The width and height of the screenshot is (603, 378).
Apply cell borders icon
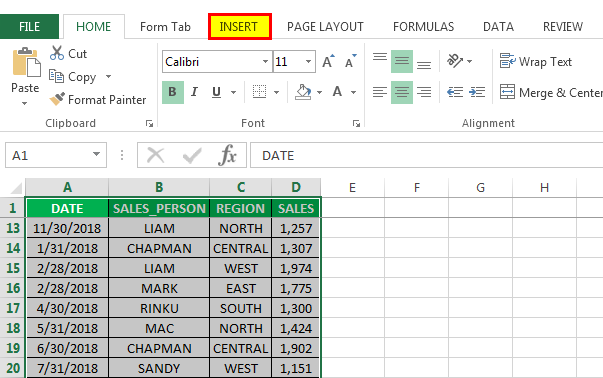click(x=259, y=92)
